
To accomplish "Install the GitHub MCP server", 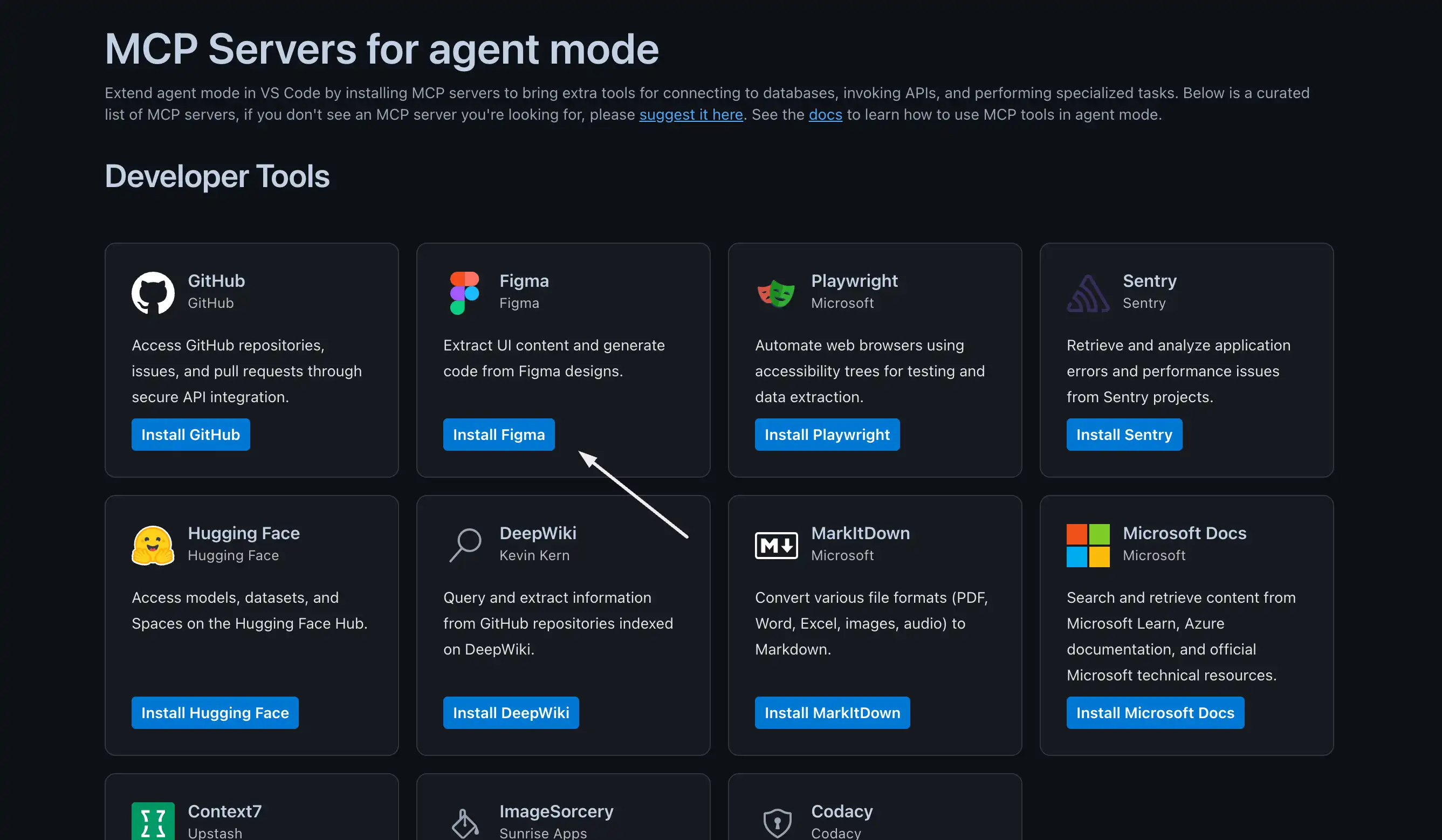I will [190, 435].
